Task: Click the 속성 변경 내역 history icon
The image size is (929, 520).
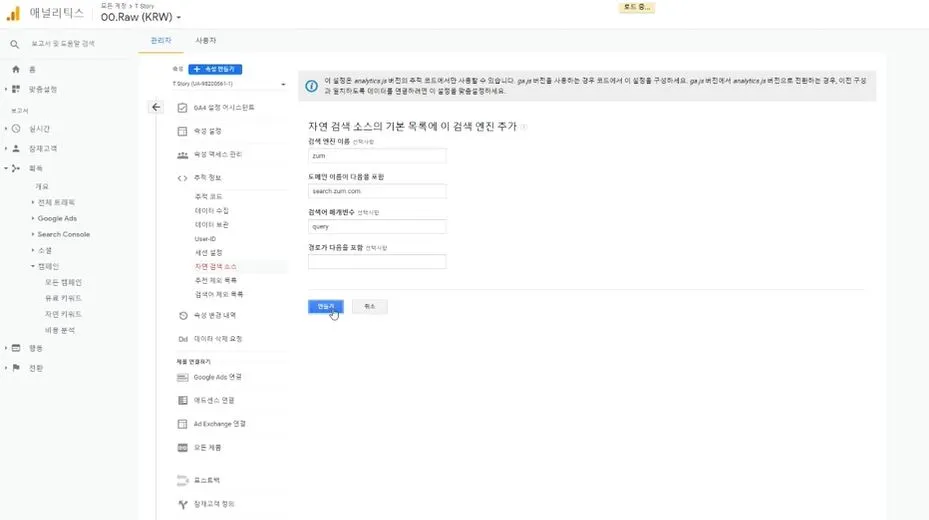Action: coord(183,316)
